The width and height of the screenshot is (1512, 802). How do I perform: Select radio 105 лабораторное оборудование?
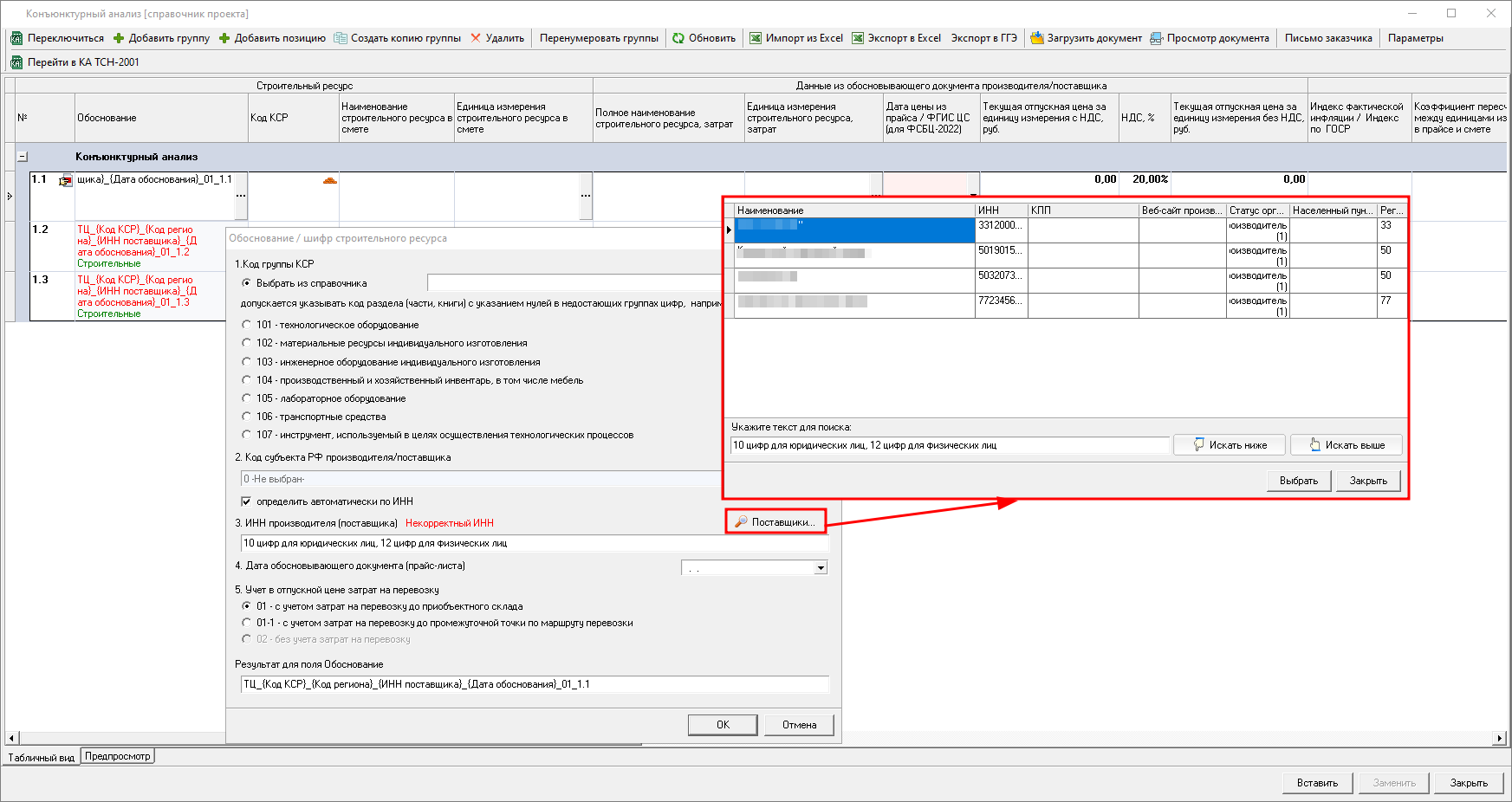click(x=247, y=398)
